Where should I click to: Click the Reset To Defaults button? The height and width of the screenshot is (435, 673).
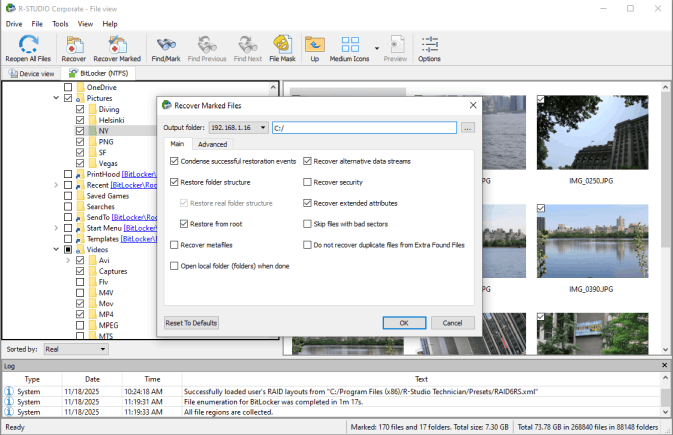pos(192,323)
